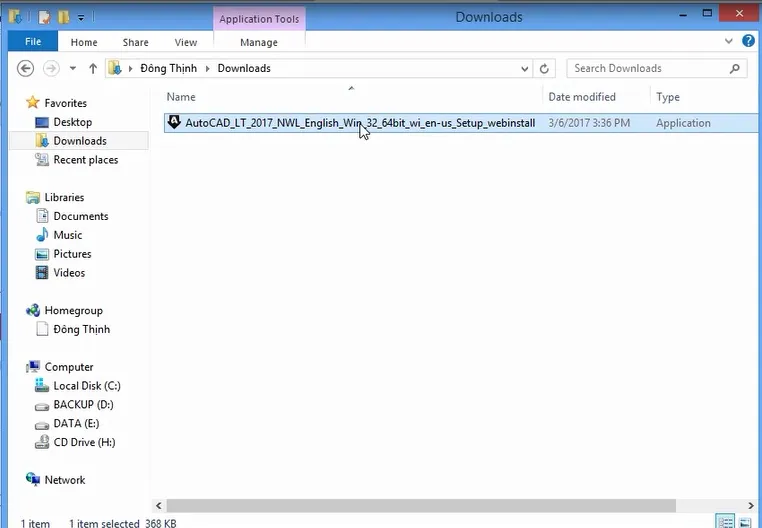
Task: Refresh the Downloads folder view
Action: coord(545,68)
